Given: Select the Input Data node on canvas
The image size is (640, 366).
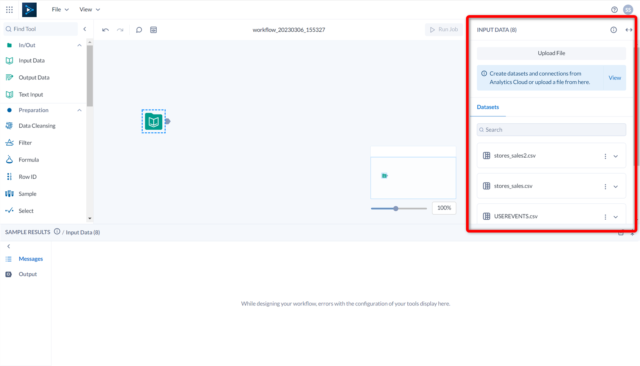Looking at the screenshot, I should click(153, 121).
